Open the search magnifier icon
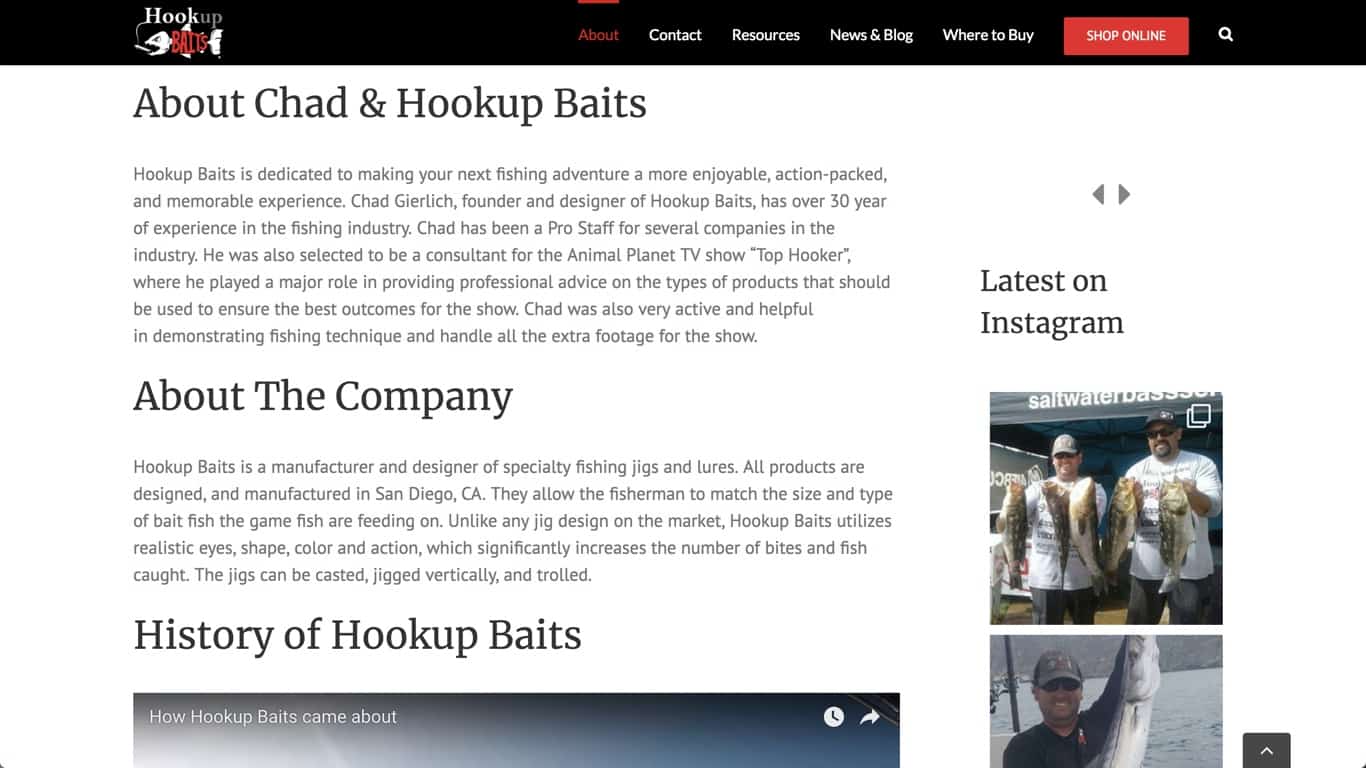Image resolution: width=1366 pixels, height=768 pixels. coord(1226,35)
